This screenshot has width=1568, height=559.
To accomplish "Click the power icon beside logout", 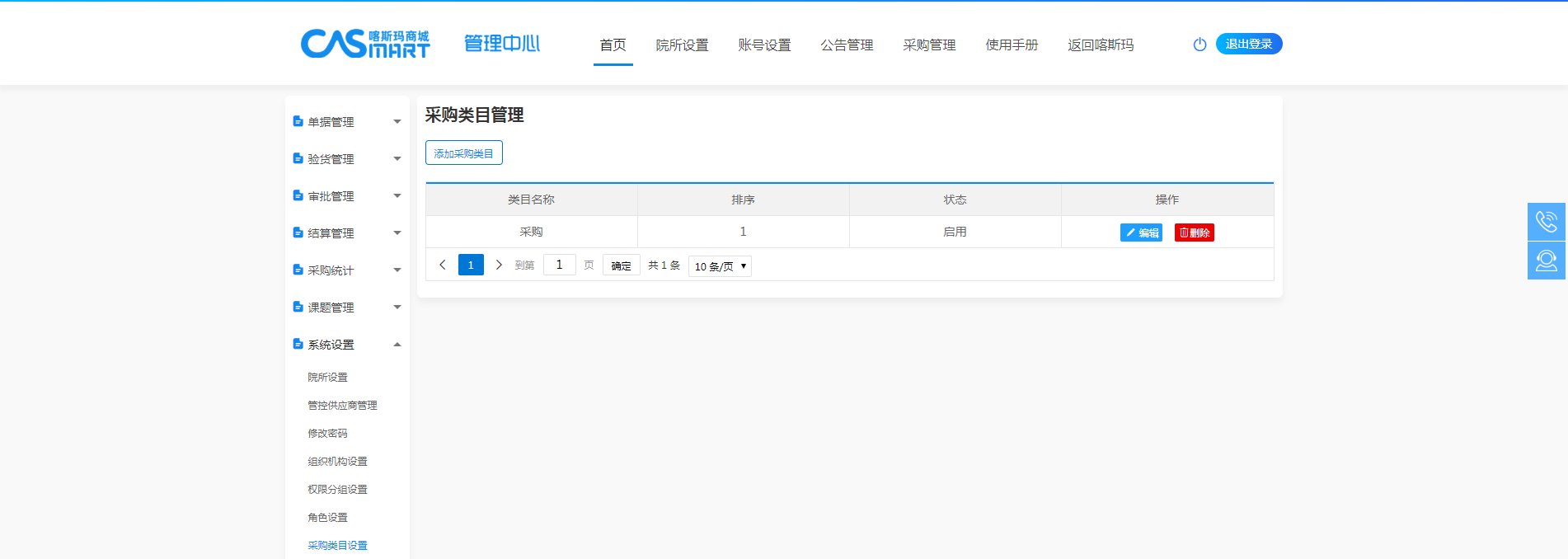I will point(1199,45).
